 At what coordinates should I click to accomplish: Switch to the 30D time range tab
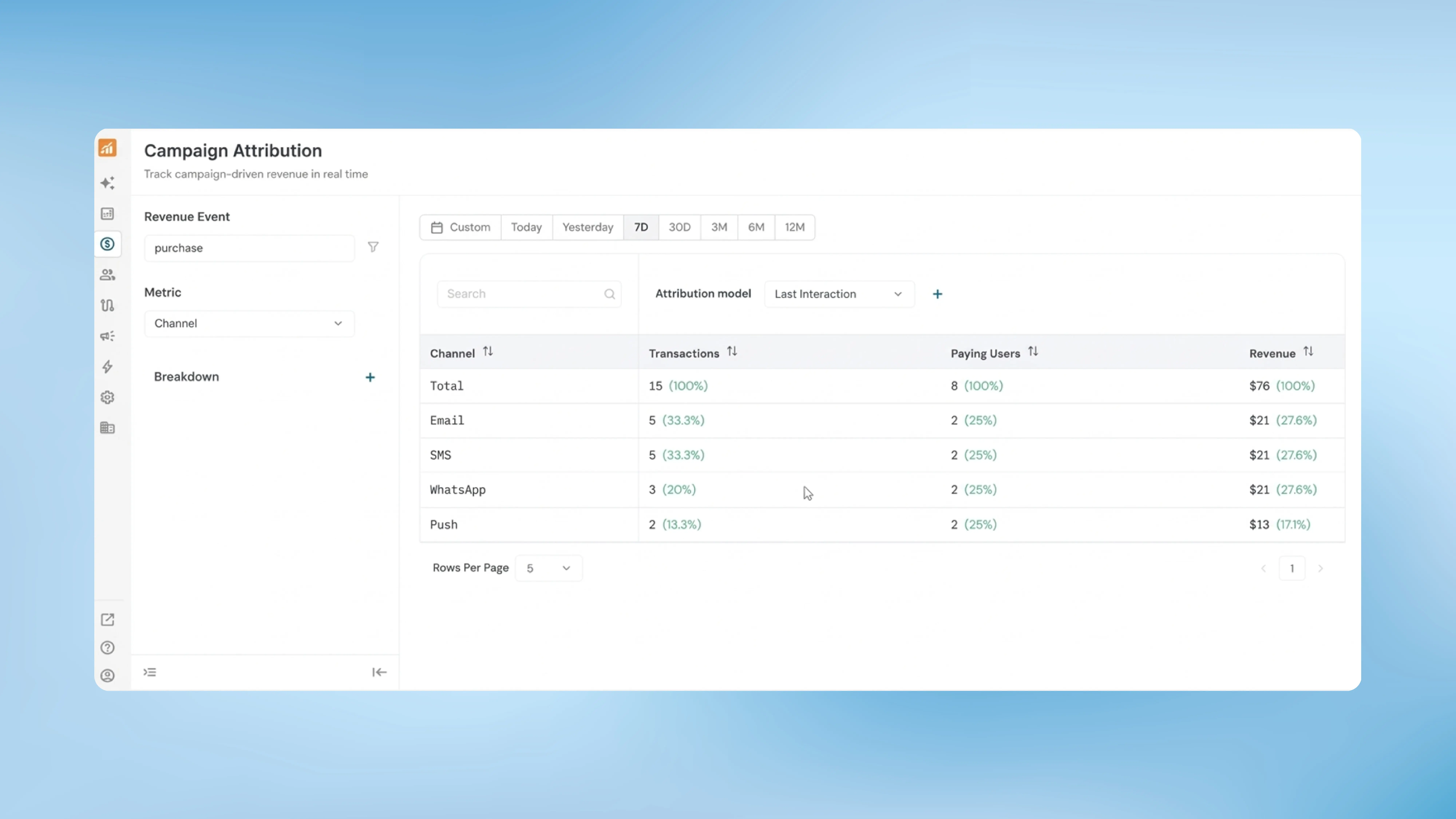pos(679,227)
